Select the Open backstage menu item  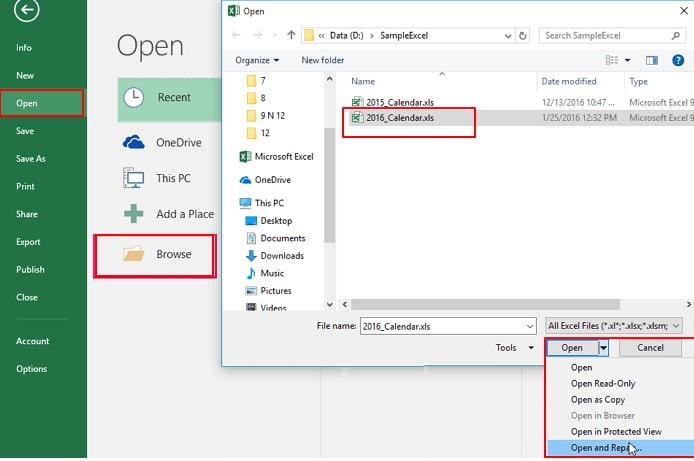click(x=42, y=103)
